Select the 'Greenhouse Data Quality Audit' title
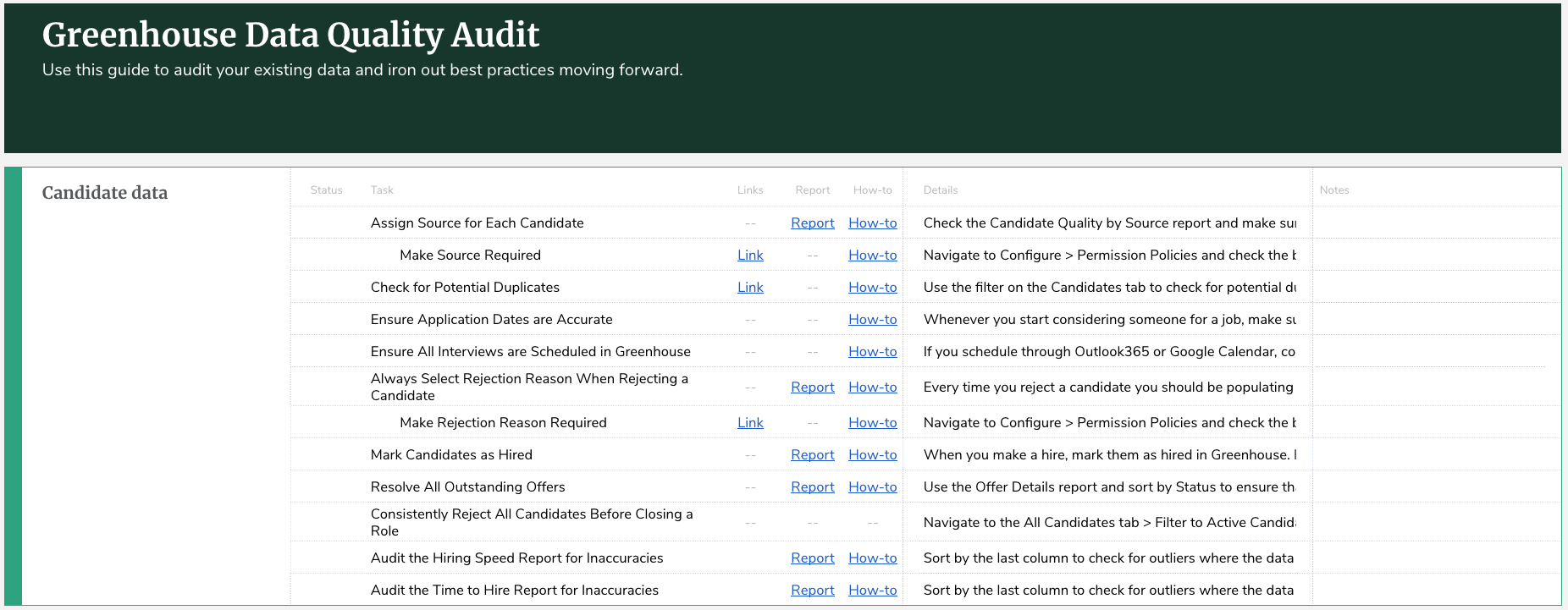Screen dimensions: 1568x610 [290, 35]
